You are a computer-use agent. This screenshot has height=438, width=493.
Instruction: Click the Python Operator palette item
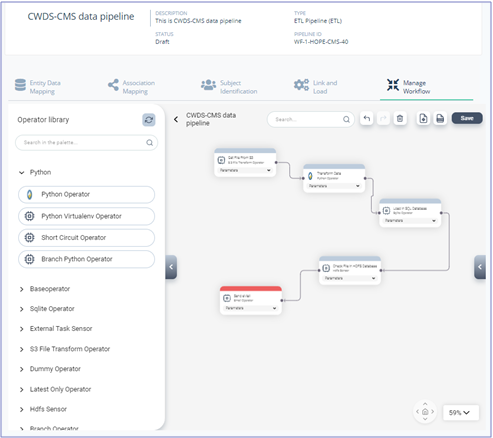coord(86,194)
